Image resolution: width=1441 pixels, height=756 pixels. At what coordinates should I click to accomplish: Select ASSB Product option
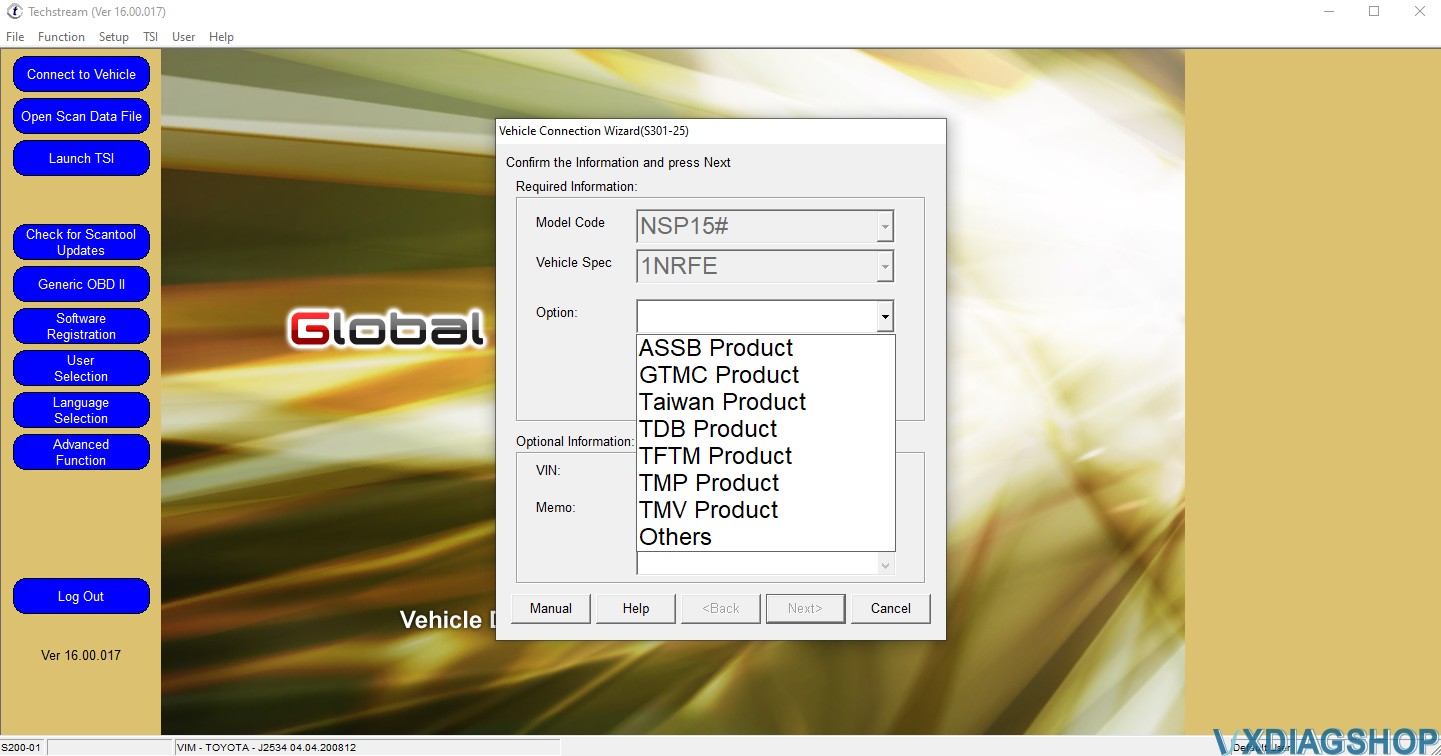tap(765, 348)
